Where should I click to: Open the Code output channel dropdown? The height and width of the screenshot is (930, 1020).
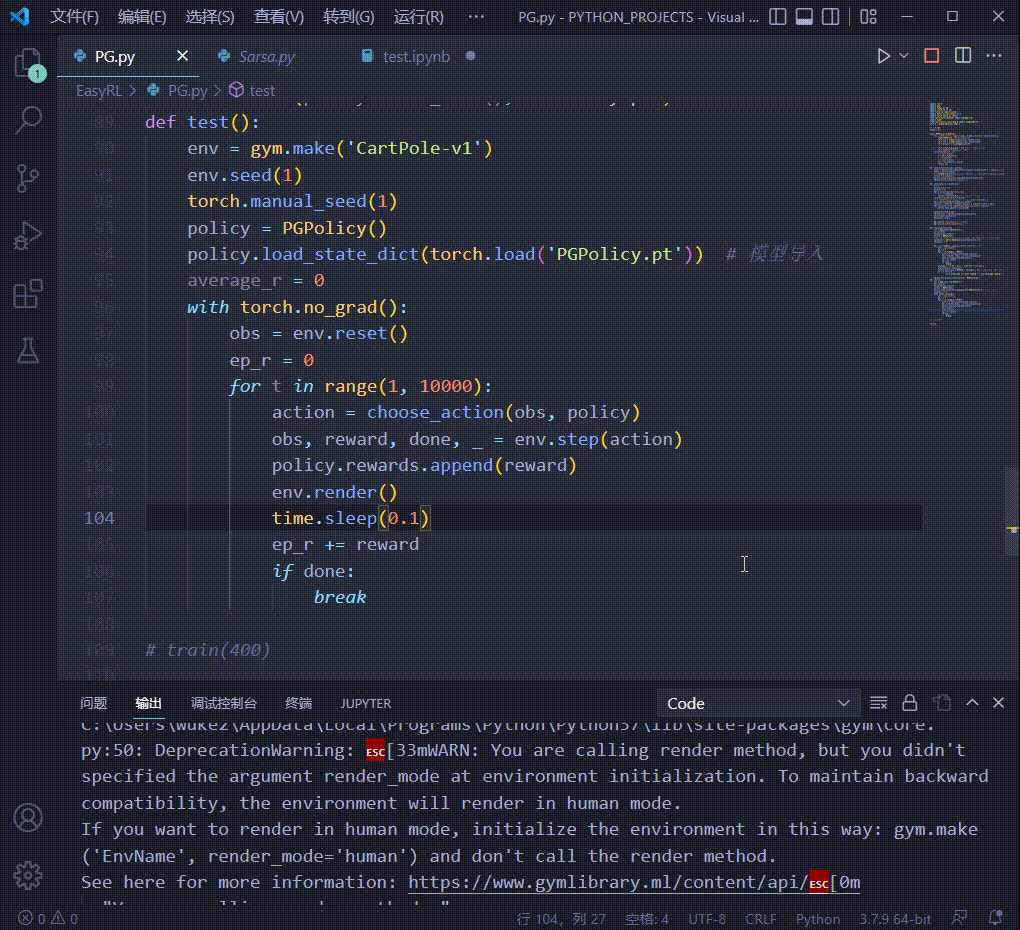758,703
